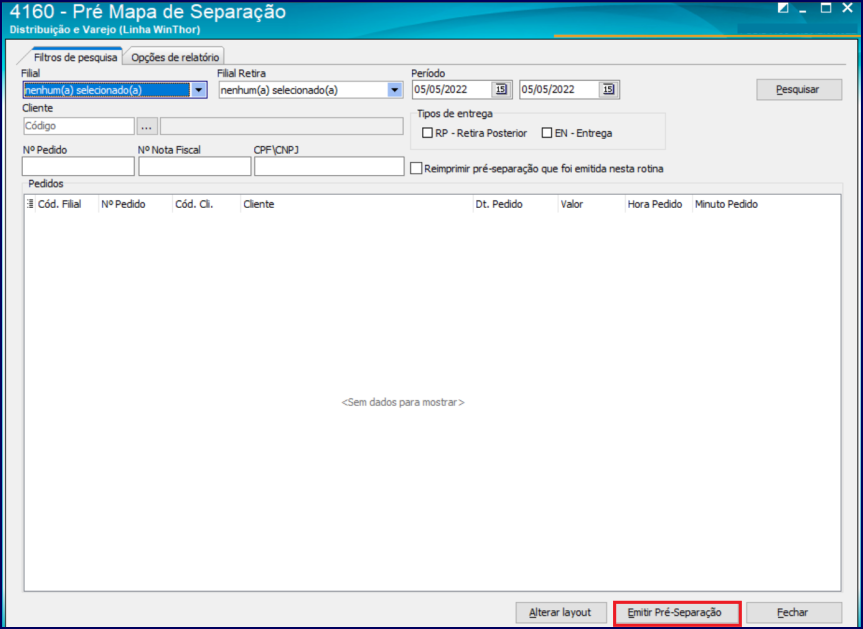Close the Pré Mapa de Separação window
Image resolution: width=863 pixels, height=629 pixels.
(848, 8)
